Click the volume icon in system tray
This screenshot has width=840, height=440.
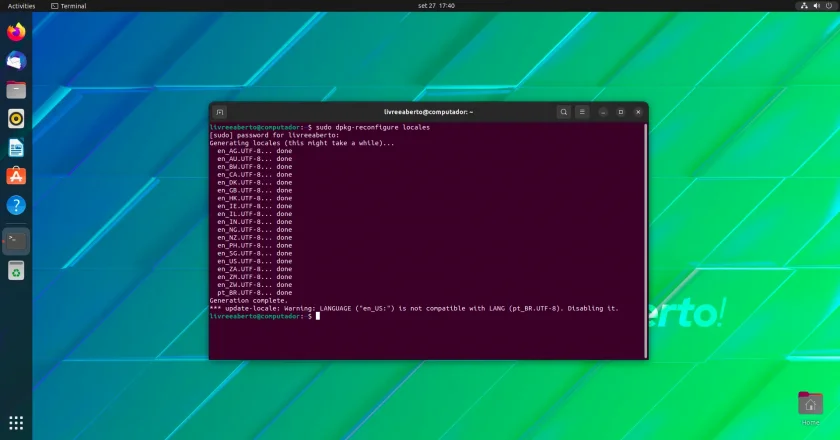tap(816, 6)
